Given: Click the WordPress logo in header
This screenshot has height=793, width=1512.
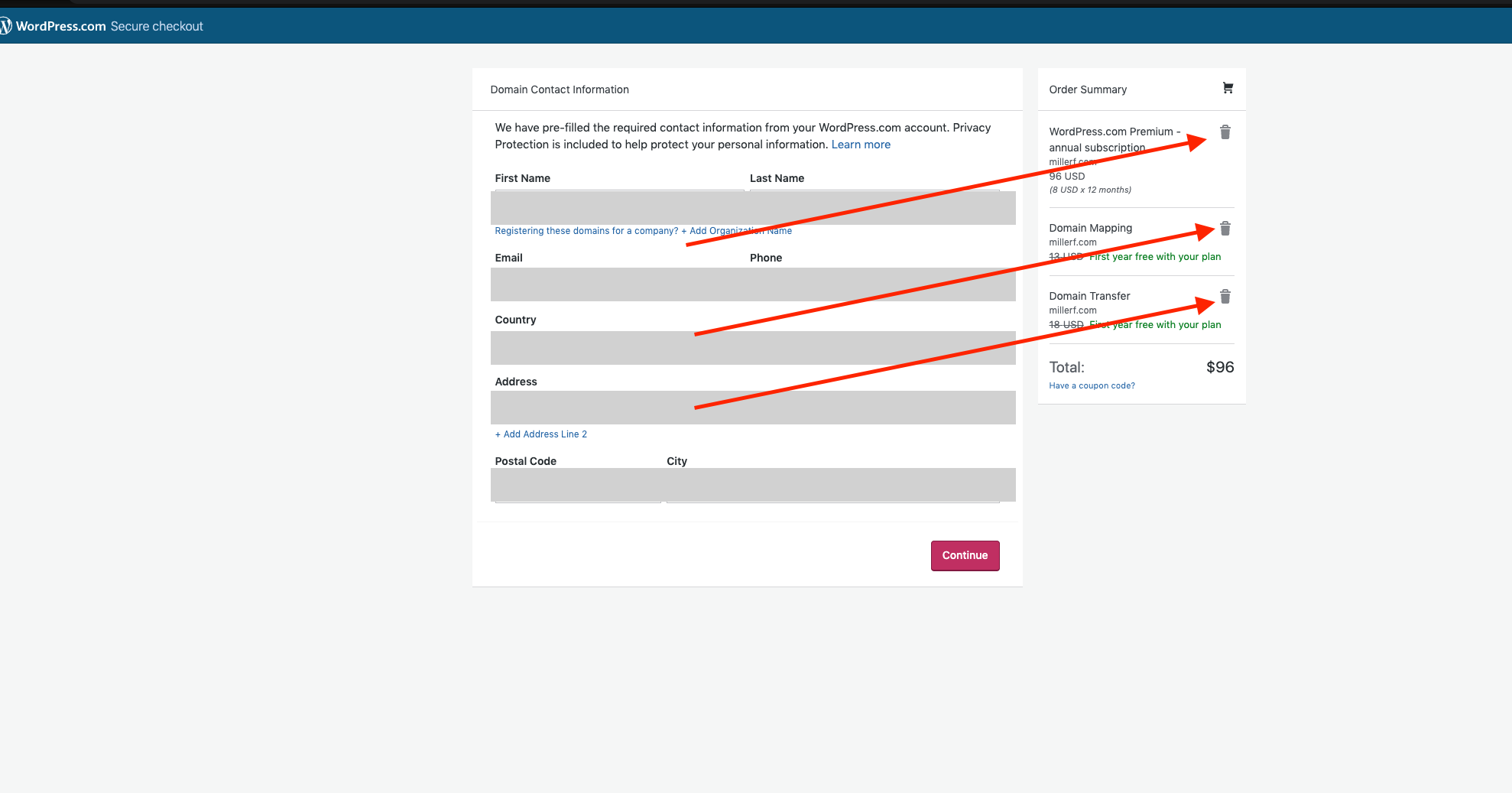Looking at the screenshot, I should coord(6,26).
